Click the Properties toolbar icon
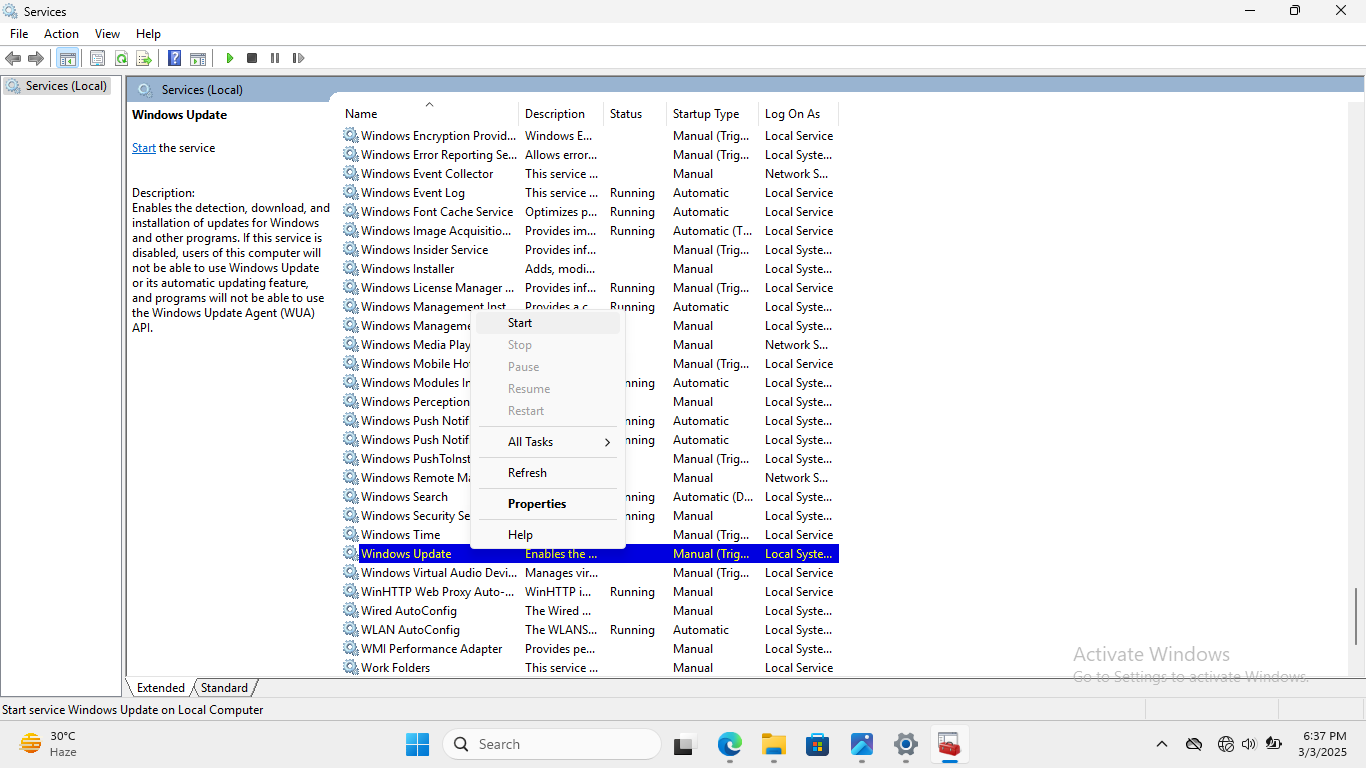The width and height of the screenshot is (1366, 768). pyautogui.click(x=97, y=58)
